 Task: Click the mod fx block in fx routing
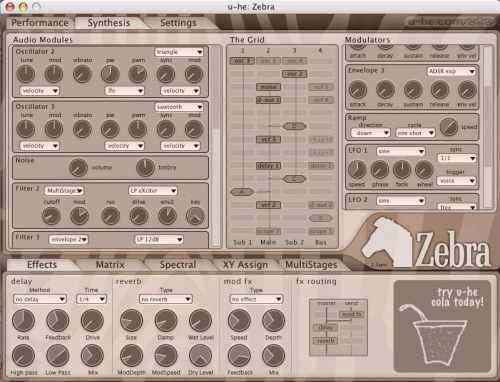pos(352,314)
